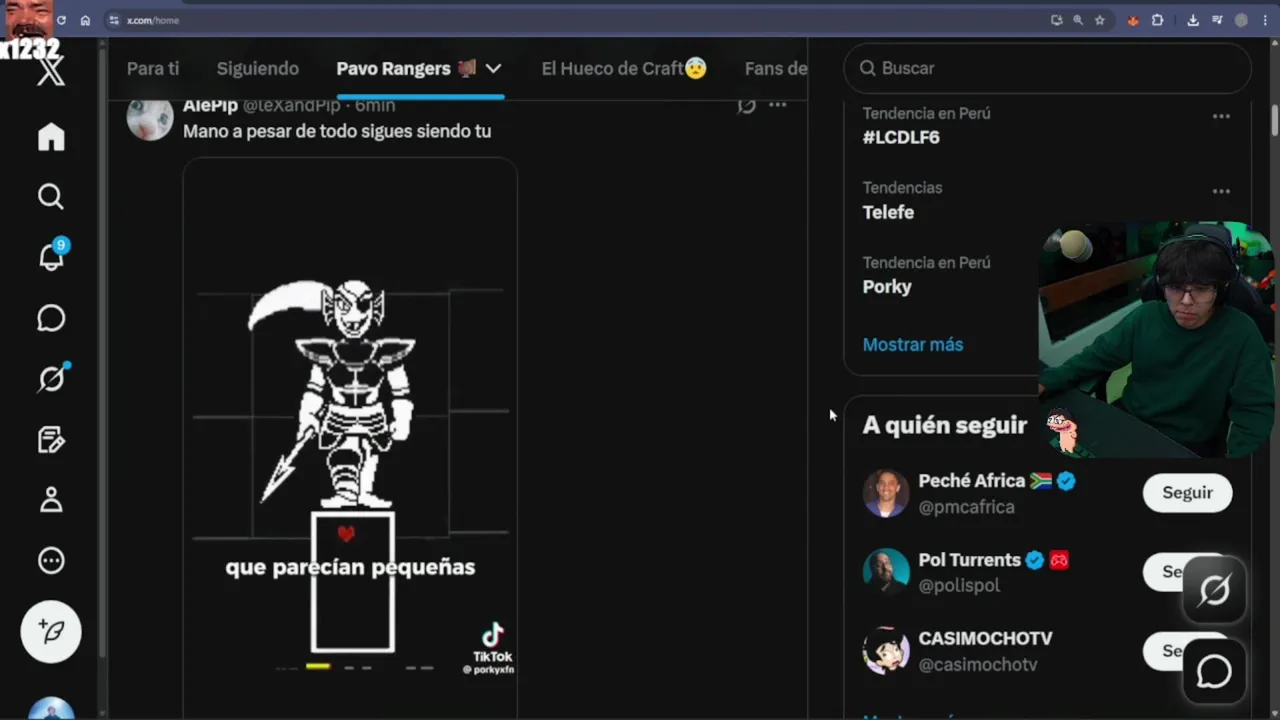Go to Home via the house icon
This screenshot has width=1280, height=720.
(51, 136)
